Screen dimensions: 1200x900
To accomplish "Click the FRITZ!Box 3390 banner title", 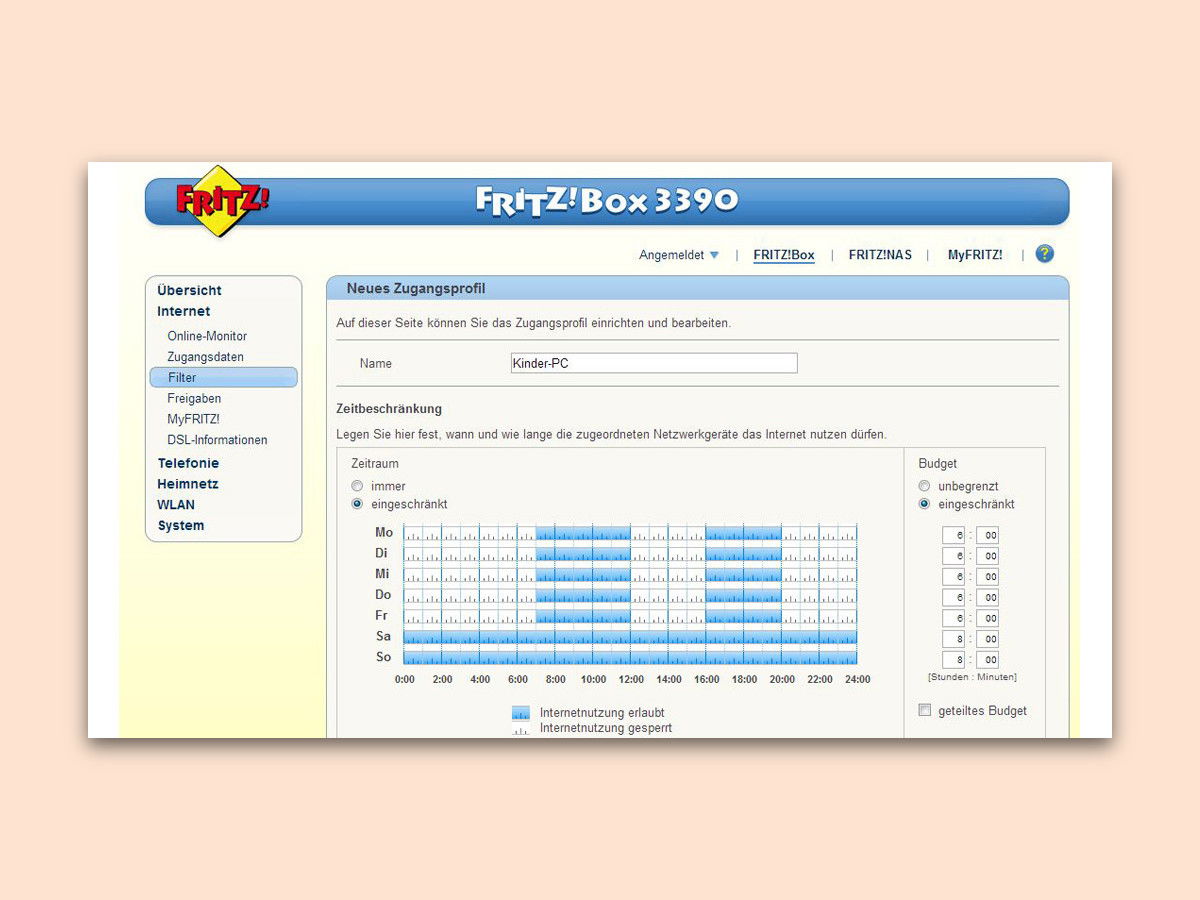I will coord(607,201).
